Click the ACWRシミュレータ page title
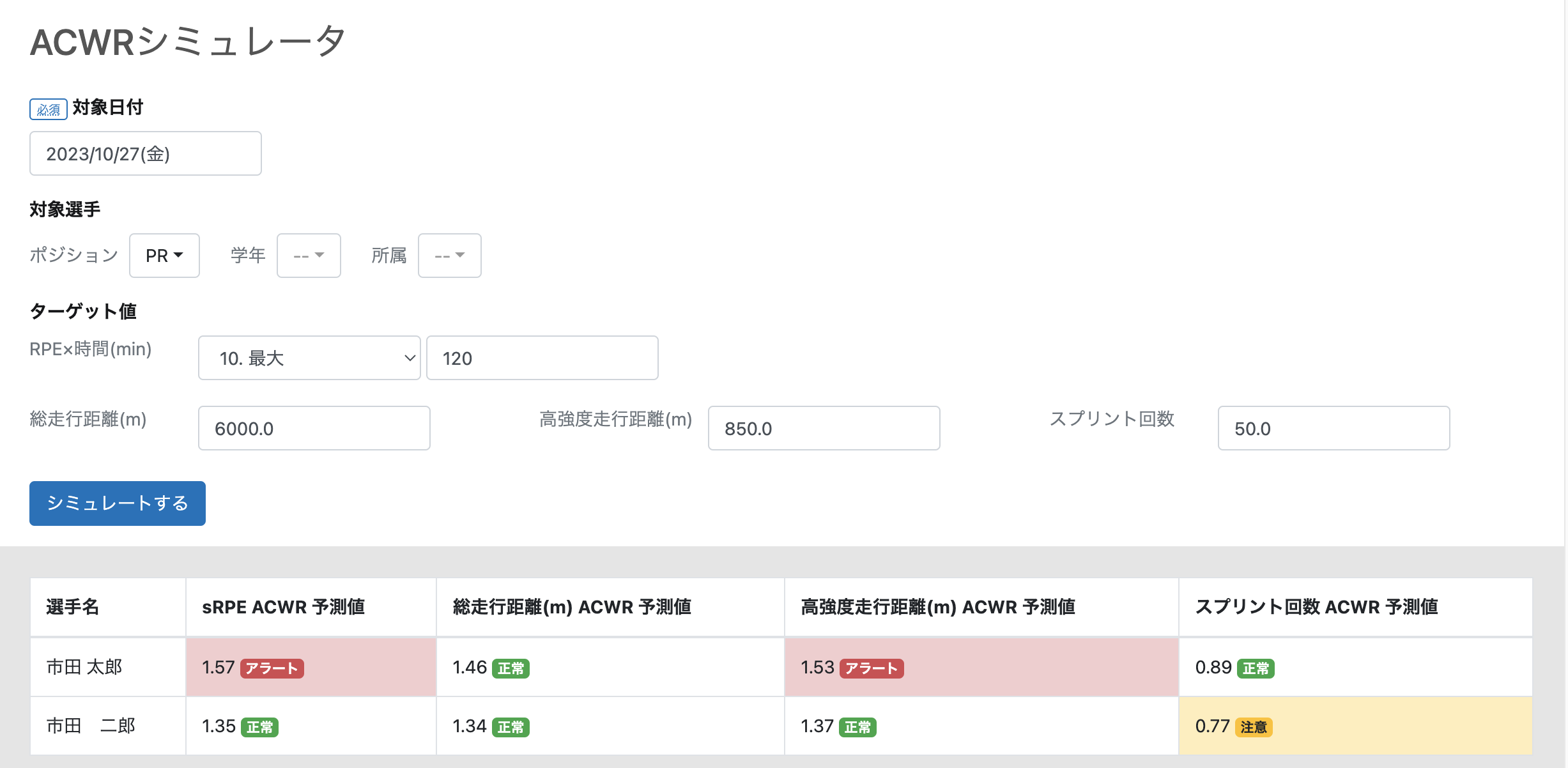The width and height of the screenshot is (1568, 768). tap(188, 42)
